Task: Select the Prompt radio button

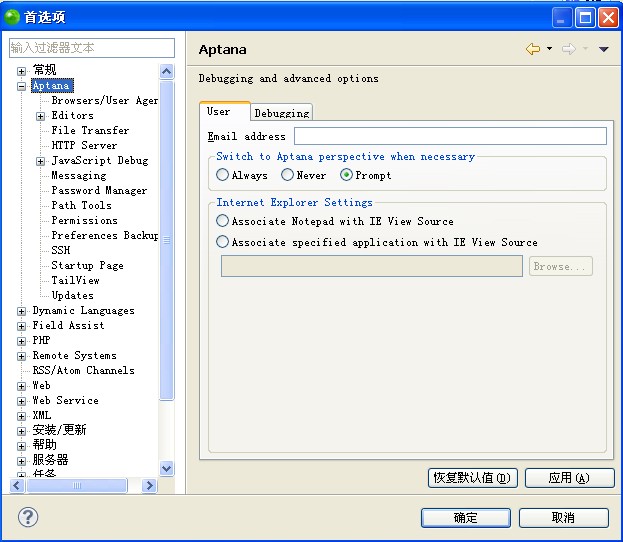Action: pyautogui.click(x=346, y=174)
